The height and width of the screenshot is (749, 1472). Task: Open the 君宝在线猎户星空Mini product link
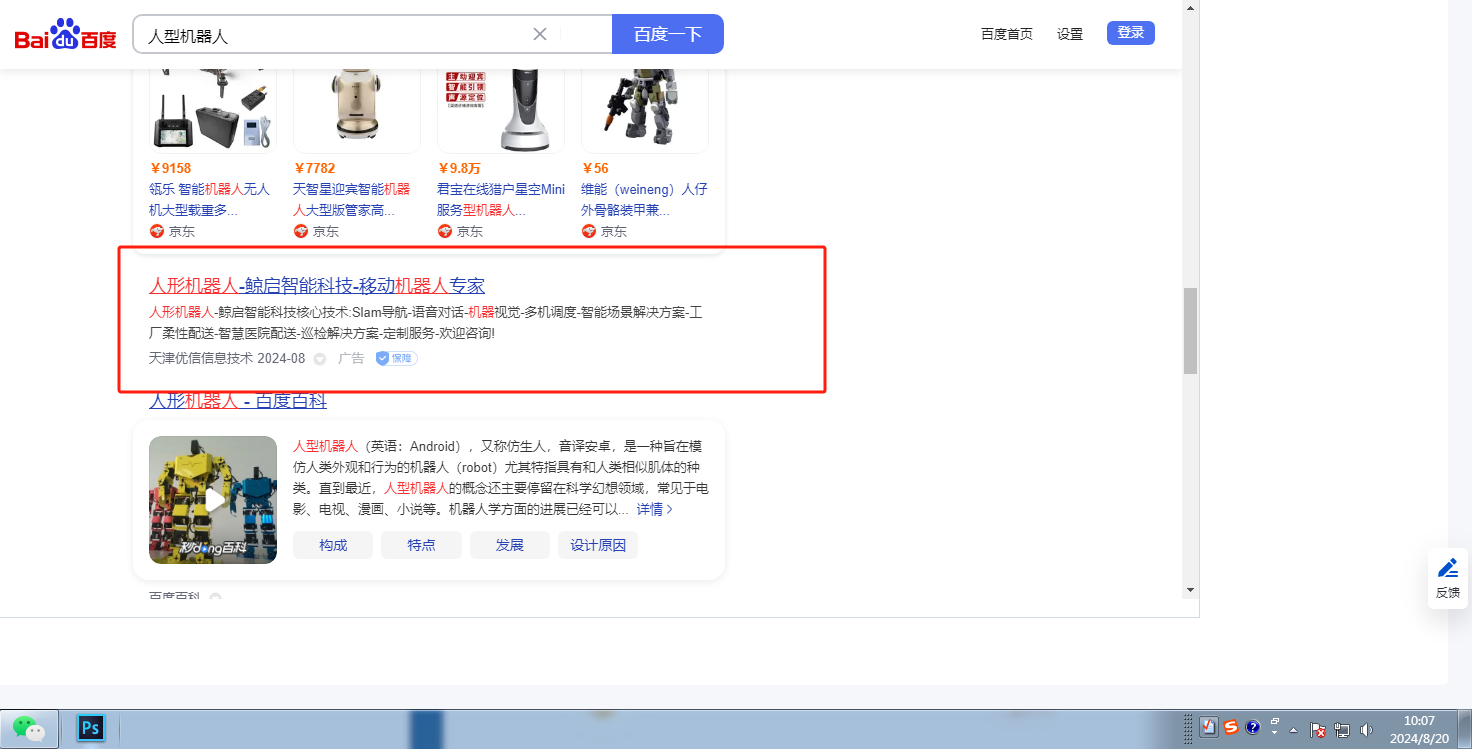[x=501, y=200]
